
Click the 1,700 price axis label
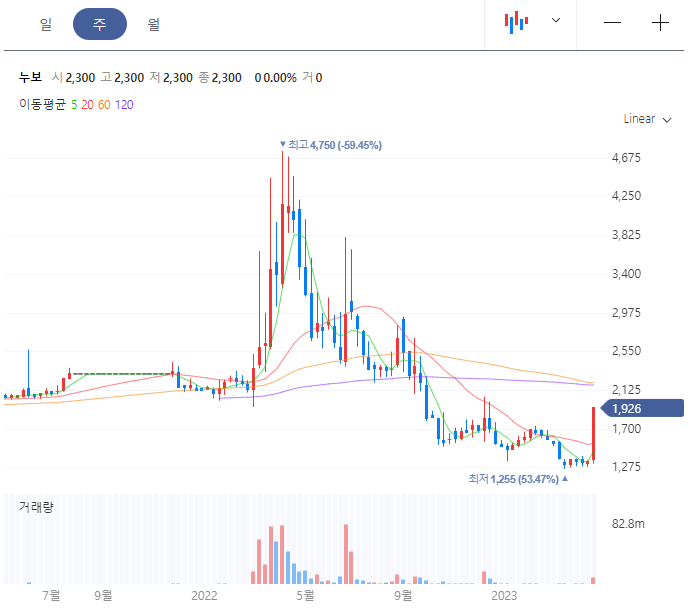tap(626, 429)
